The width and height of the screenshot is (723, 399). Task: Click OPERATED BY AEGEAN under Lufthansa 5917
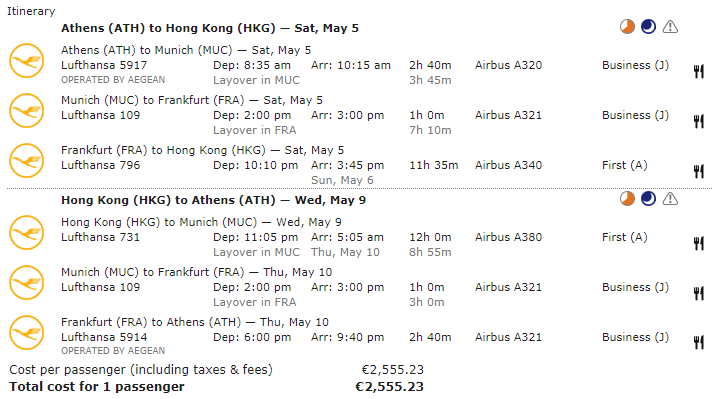[x=113, y=80]
